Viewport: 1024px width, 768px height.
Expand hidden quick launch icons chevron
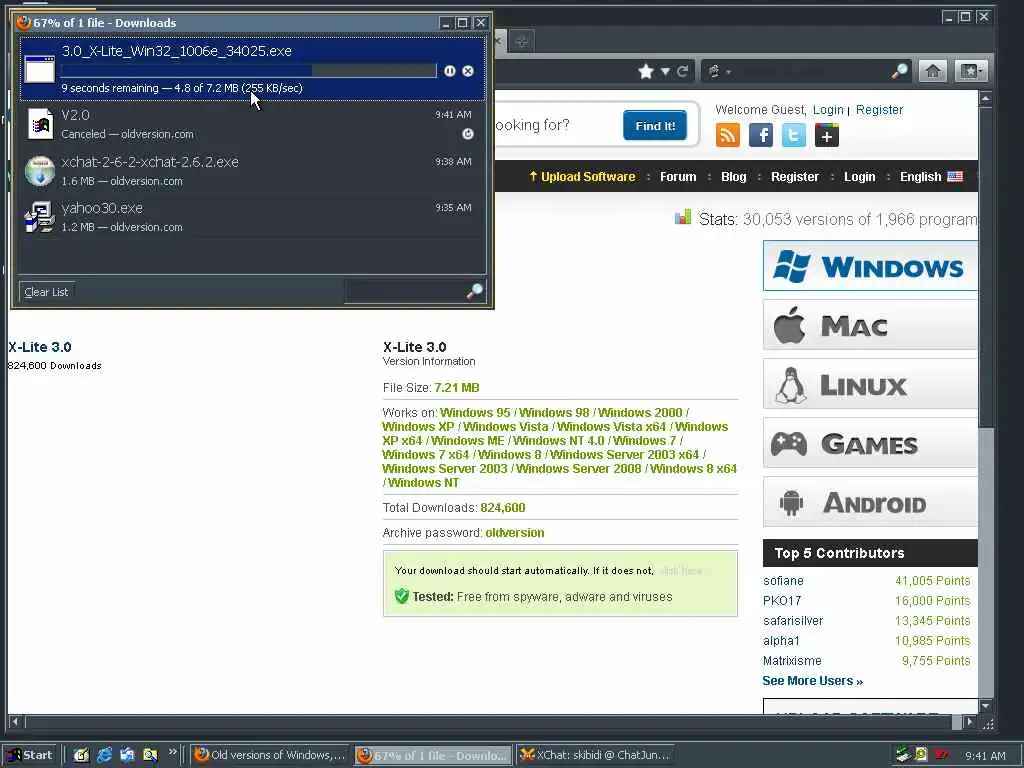click(x=172, y=752)
